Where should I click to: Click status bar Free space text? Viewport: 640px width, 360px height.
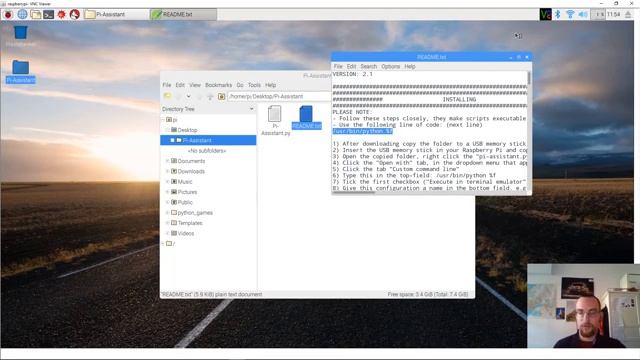428,294
